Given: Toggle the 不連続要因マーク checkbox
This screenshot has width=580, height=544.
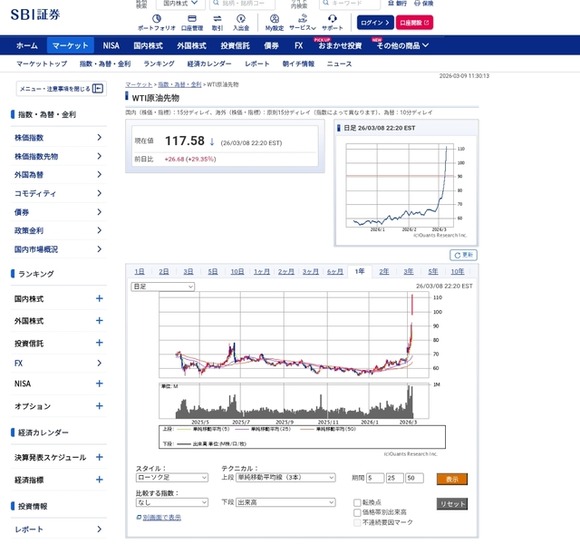Looking at the screenshot, I should coord(357,523).
